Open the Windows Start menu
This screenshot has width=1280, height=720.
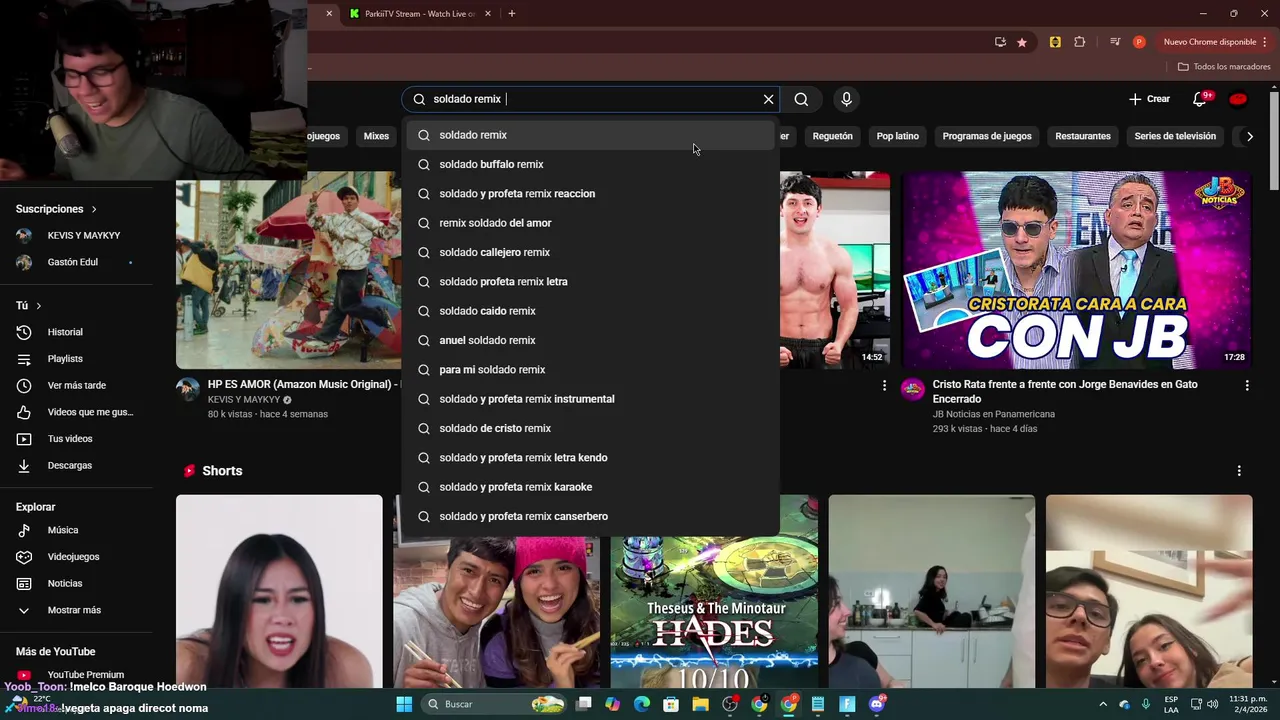click(x=404, y=704)
